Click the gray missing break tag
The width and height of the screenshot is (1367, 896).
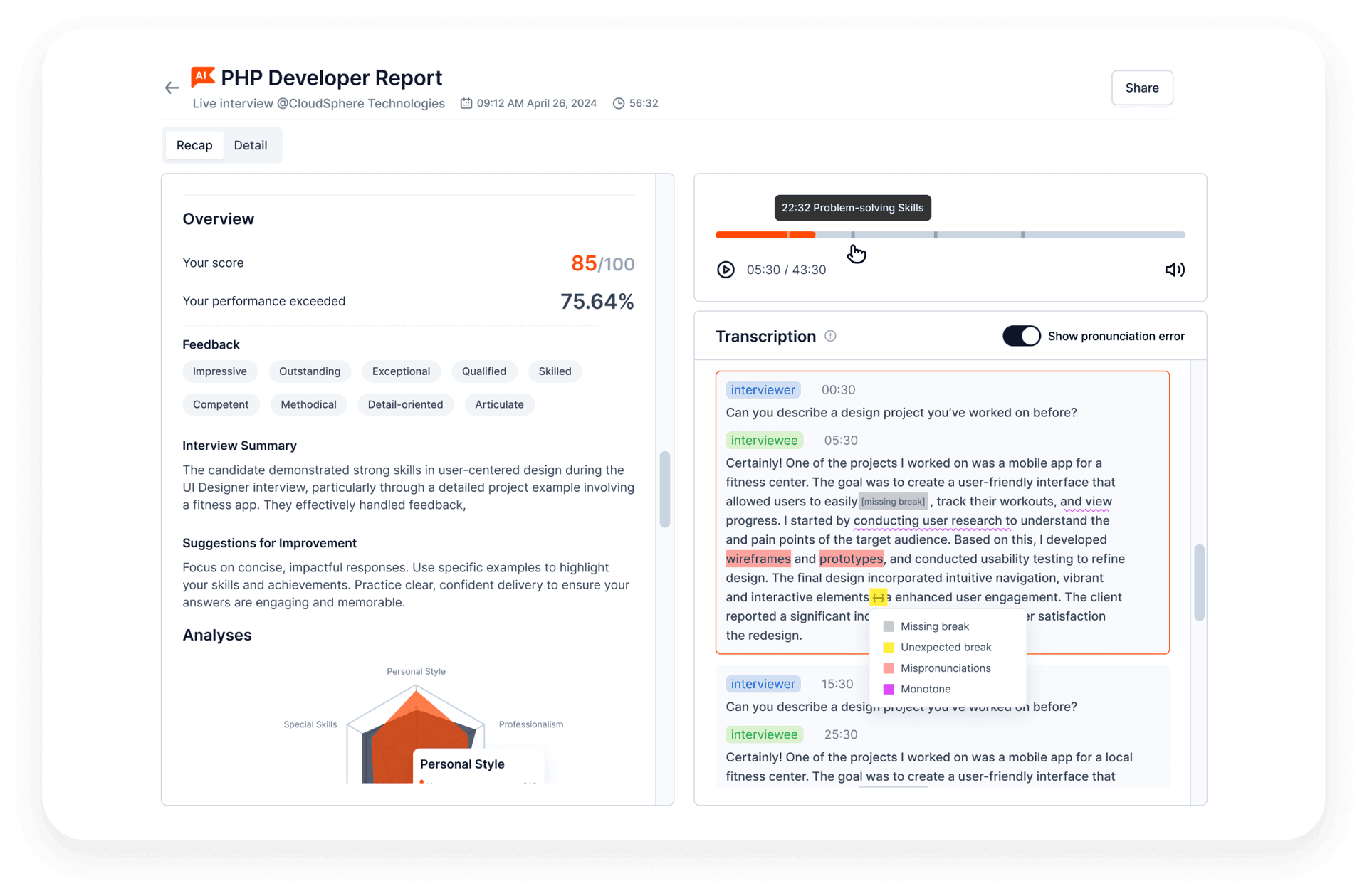tap(893, 502)
